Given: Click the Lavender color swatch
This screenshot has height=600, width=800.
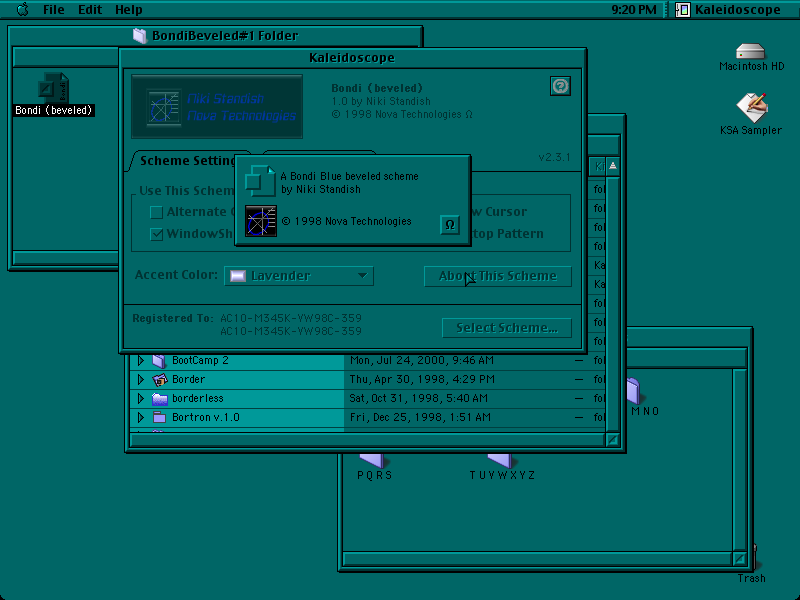Looking at the screenshot, I should [238, 276].
